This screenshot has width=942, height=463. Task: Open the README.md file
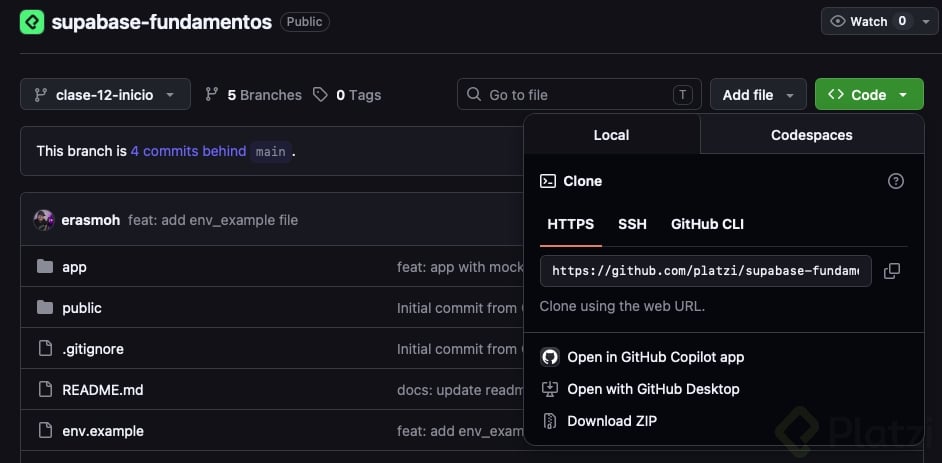coord(103,390)
